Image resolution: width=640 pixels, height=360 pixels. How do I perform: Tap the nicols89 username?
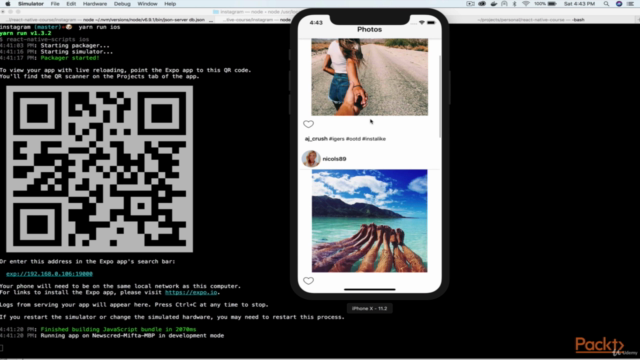334,159
